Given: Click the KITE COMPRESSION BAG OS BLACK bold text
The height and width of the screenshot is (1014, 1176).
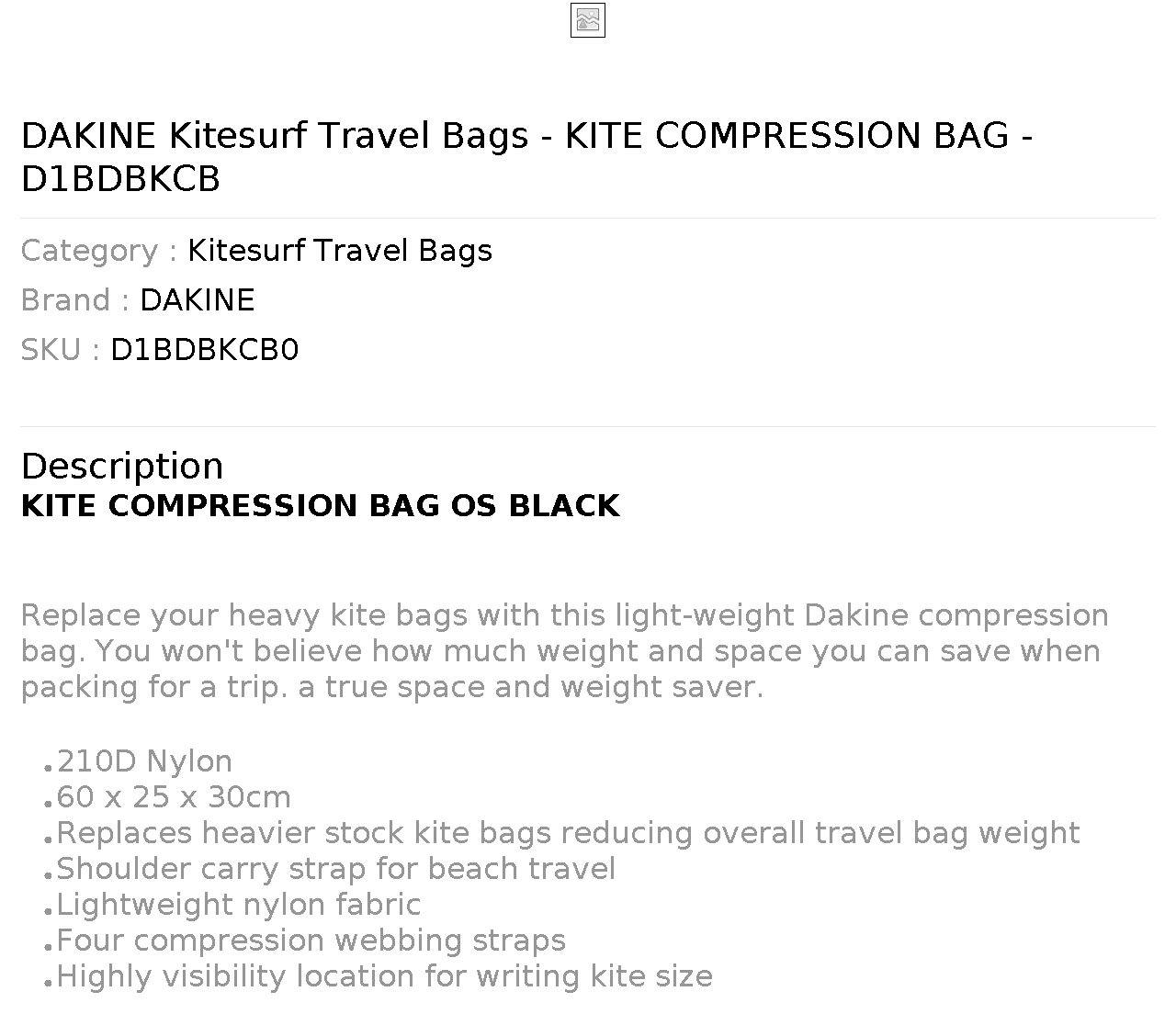Looking at the screenshot, I should point(321,506).
